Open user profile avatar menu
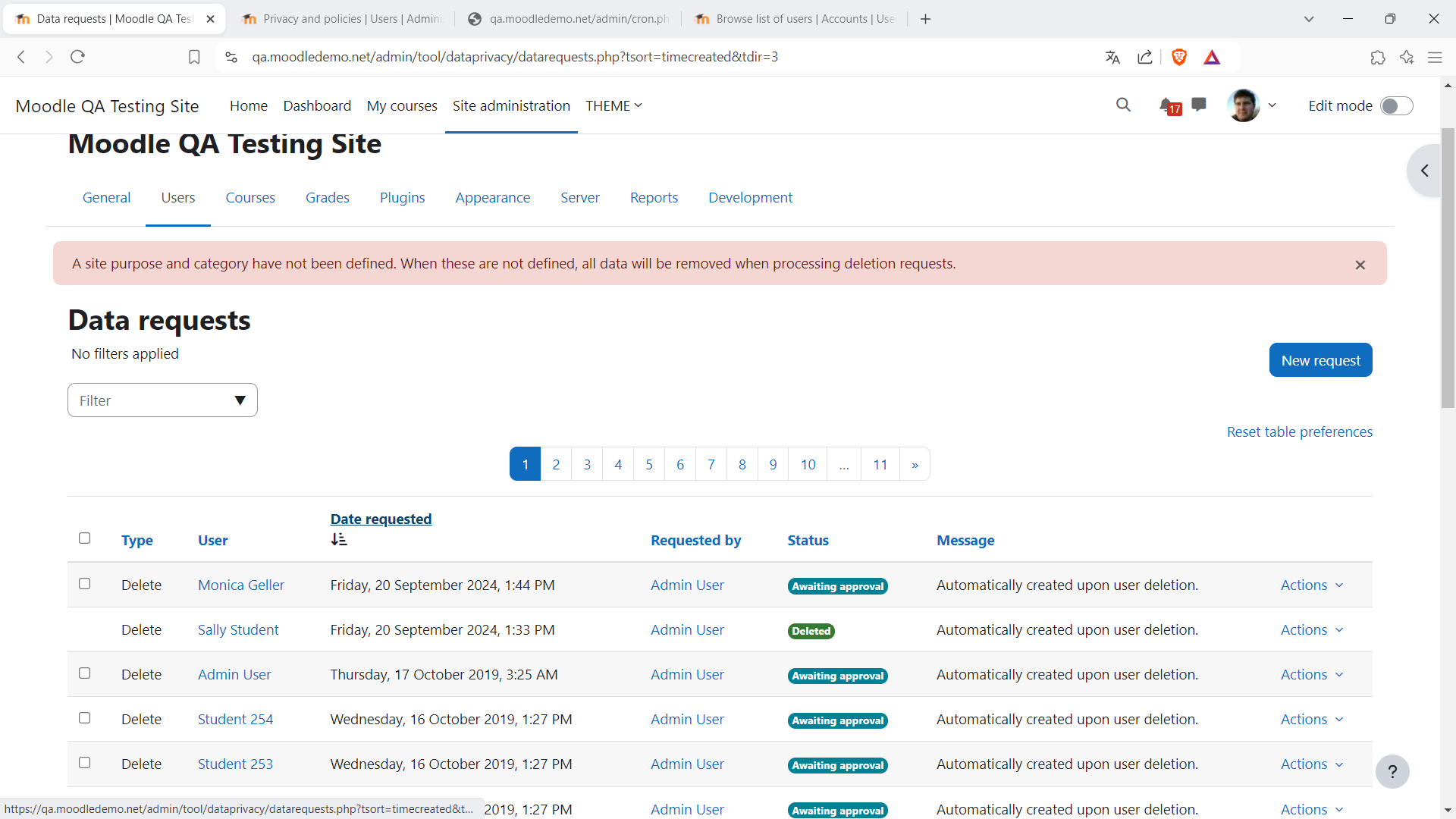1456x819 pixels. click(x=1243, y=105)
